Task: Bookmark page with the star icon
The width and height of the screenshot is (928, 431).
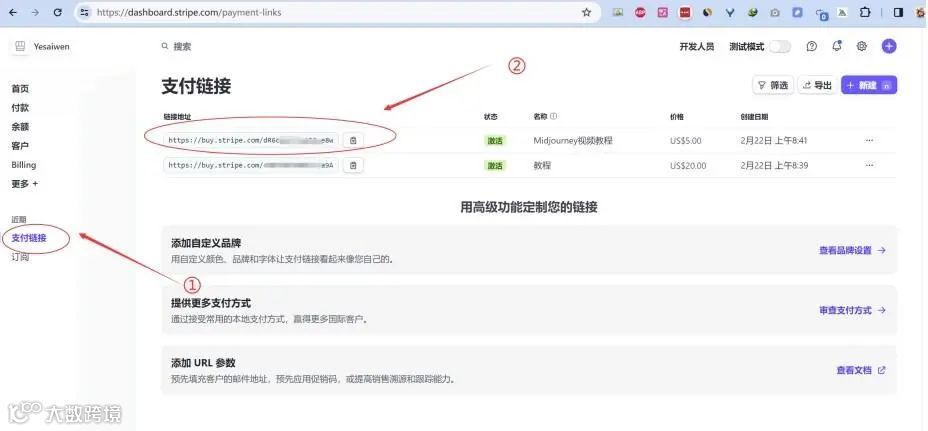Action: (587, 12)
